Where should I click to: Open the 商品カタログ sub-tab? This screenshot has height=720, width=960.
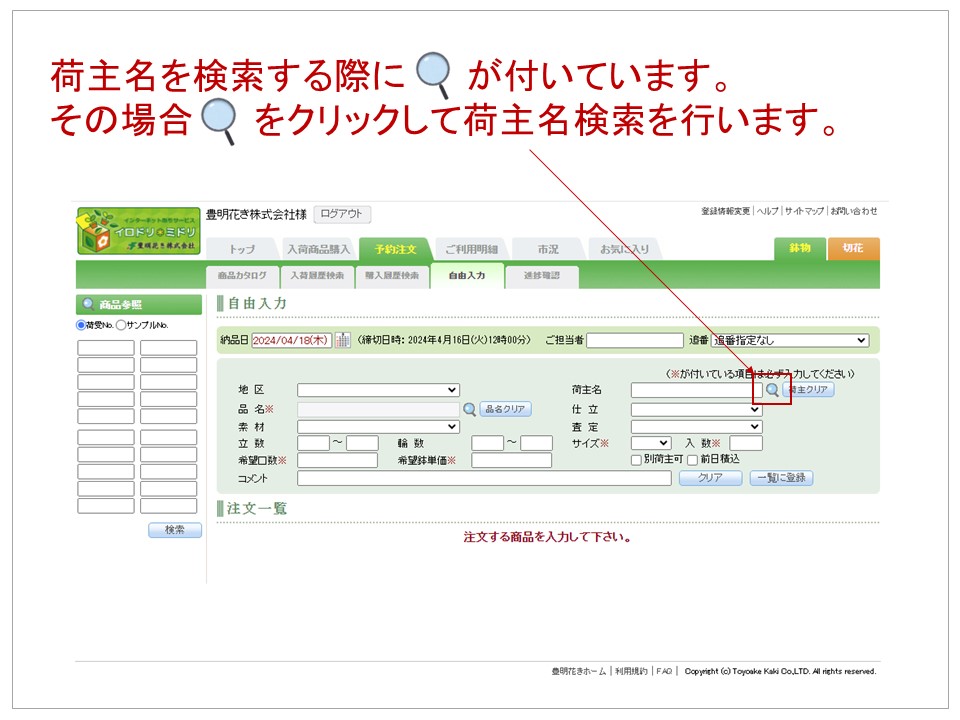242,275
